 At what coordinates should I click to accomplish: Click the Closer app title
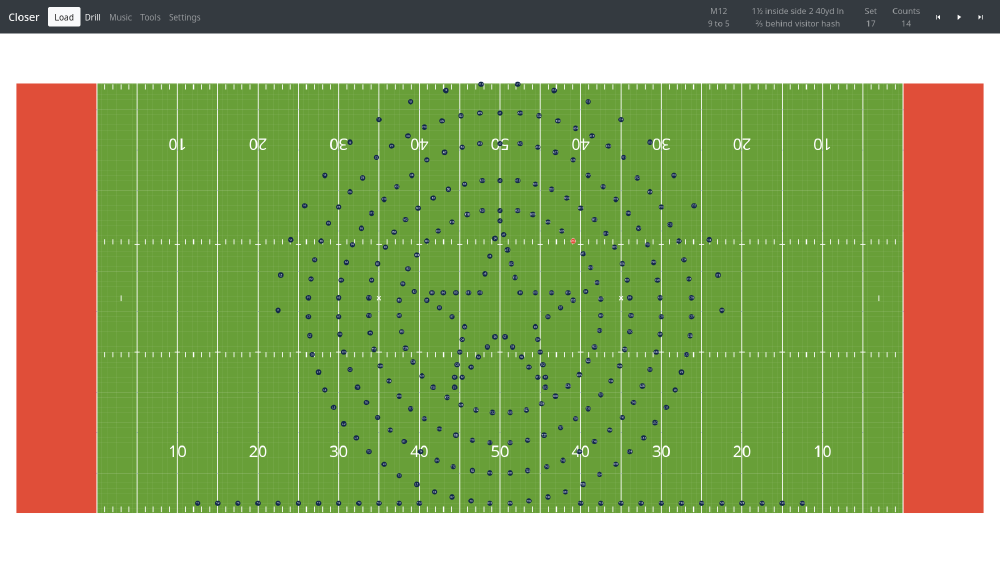click(x=24, y=17)
